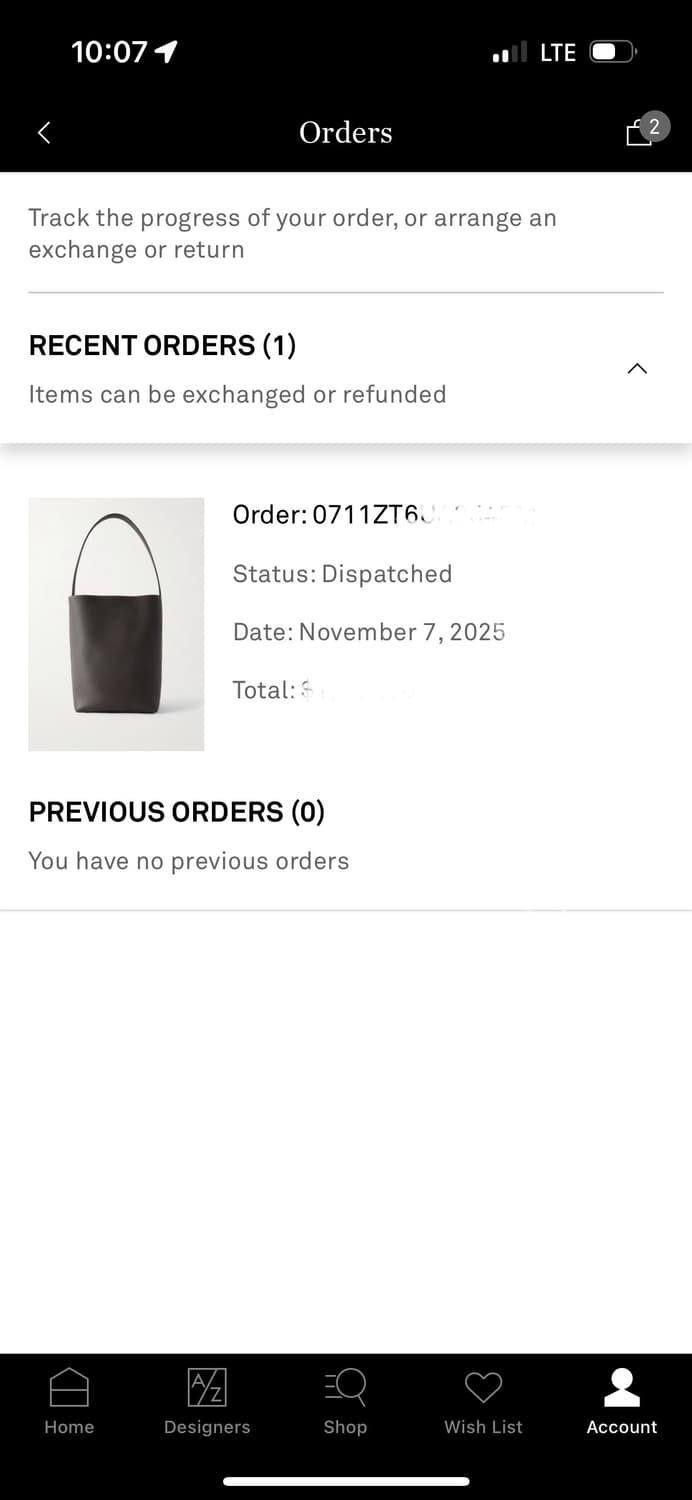Tap the A/Z Designers icon
This screenshot has width=692, height=1500.
pos(207,1387)
